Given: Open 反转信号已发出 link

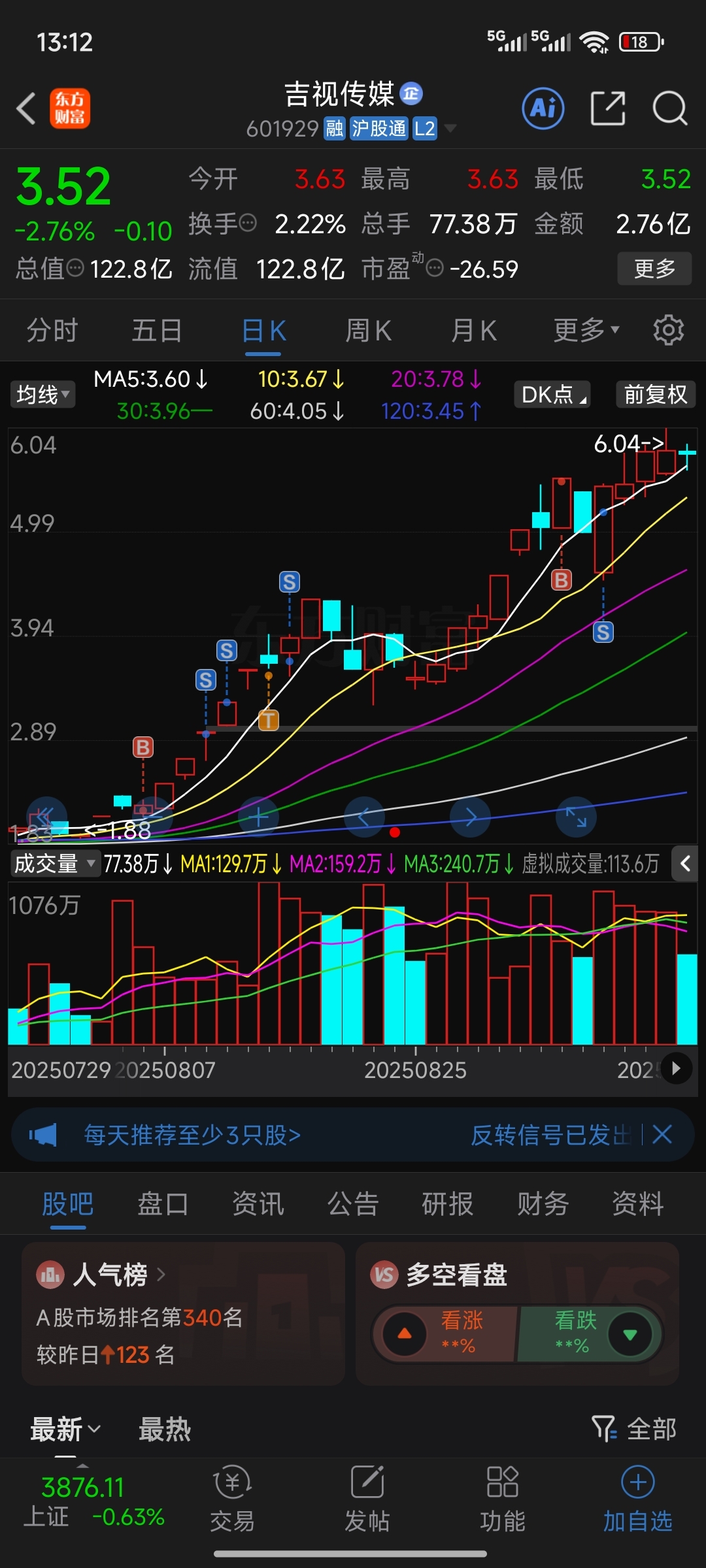Looking at the screenshot, I should (x=550, y=1135).
